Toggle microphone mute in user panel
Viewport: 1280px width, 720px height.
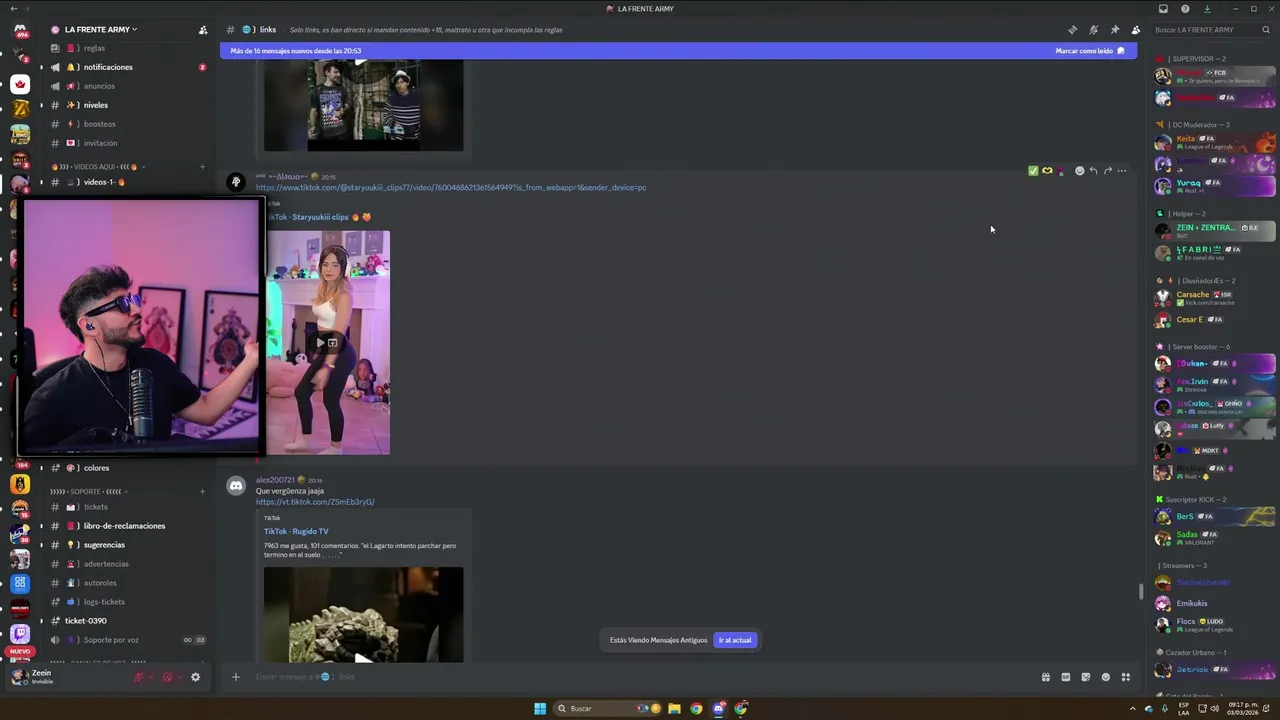(x=139, y=677)
